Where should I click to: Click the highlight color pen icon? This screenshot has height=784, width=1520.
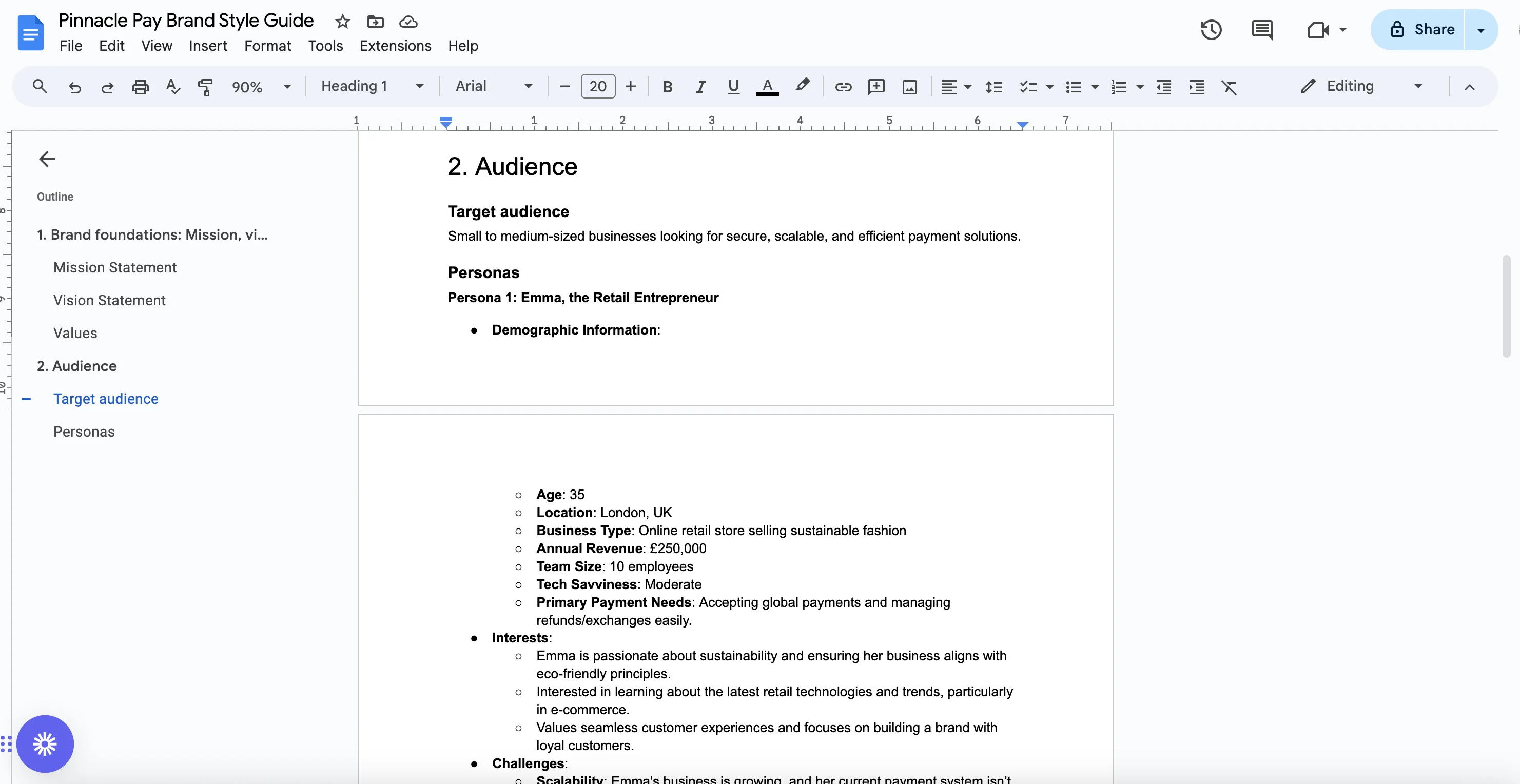tap(802, 86)
